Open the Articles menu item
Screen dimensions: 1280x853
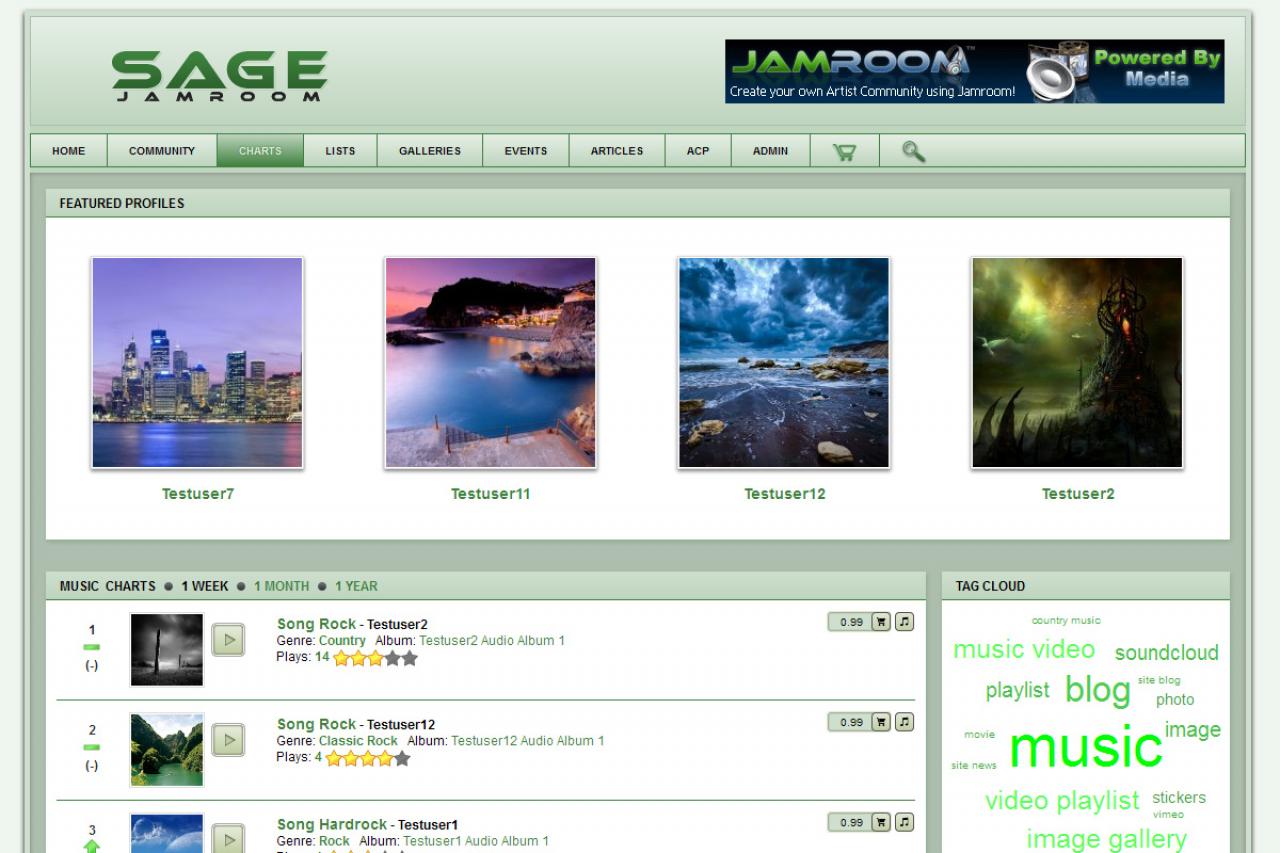coord(617,151)
